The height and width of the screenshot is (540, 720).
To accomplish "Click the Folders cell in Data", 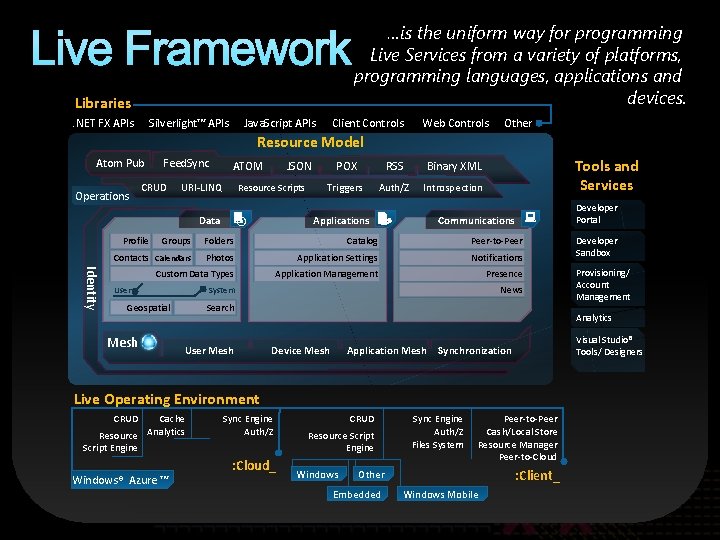I will click(216, 241).
